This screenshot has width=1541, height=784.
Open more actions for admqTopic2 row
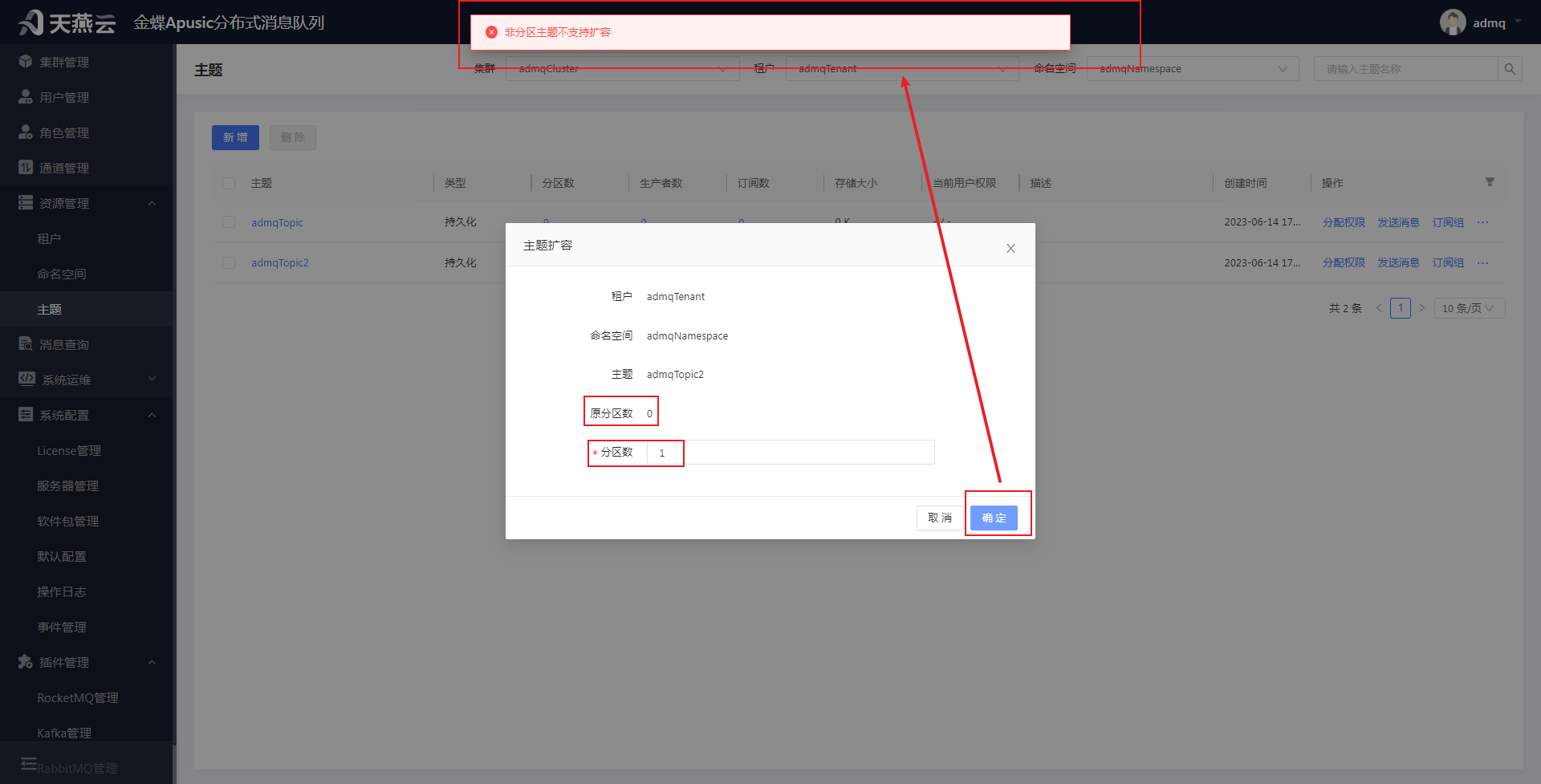[x=1482, y=262]
